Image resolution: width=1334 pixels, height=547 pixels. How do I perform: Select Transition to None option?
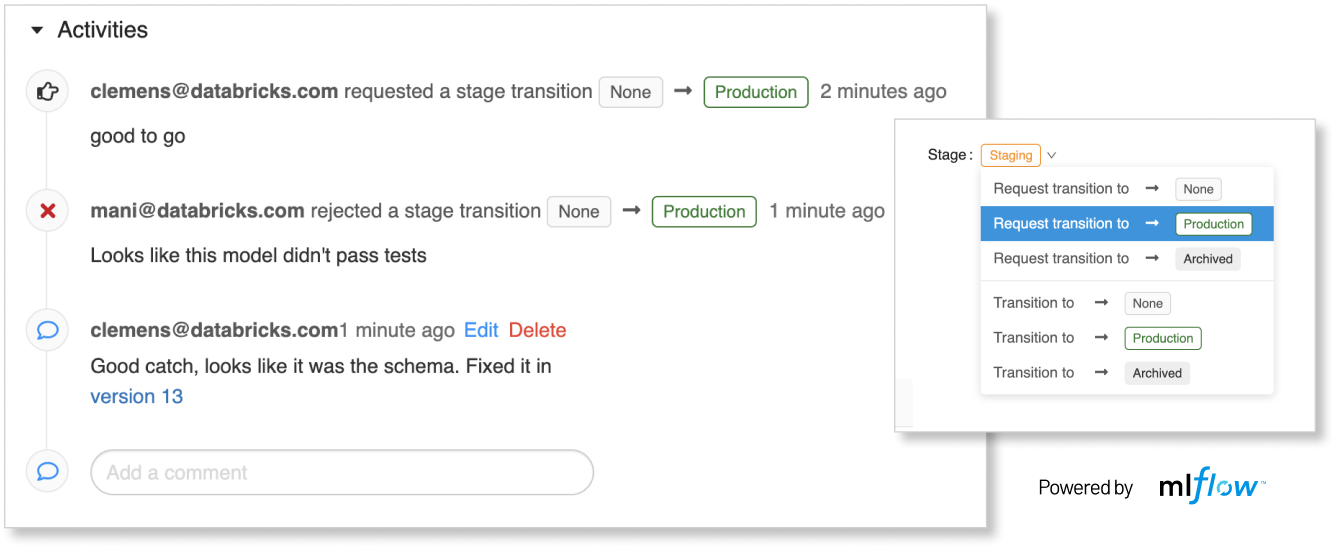pos(1081,303)
